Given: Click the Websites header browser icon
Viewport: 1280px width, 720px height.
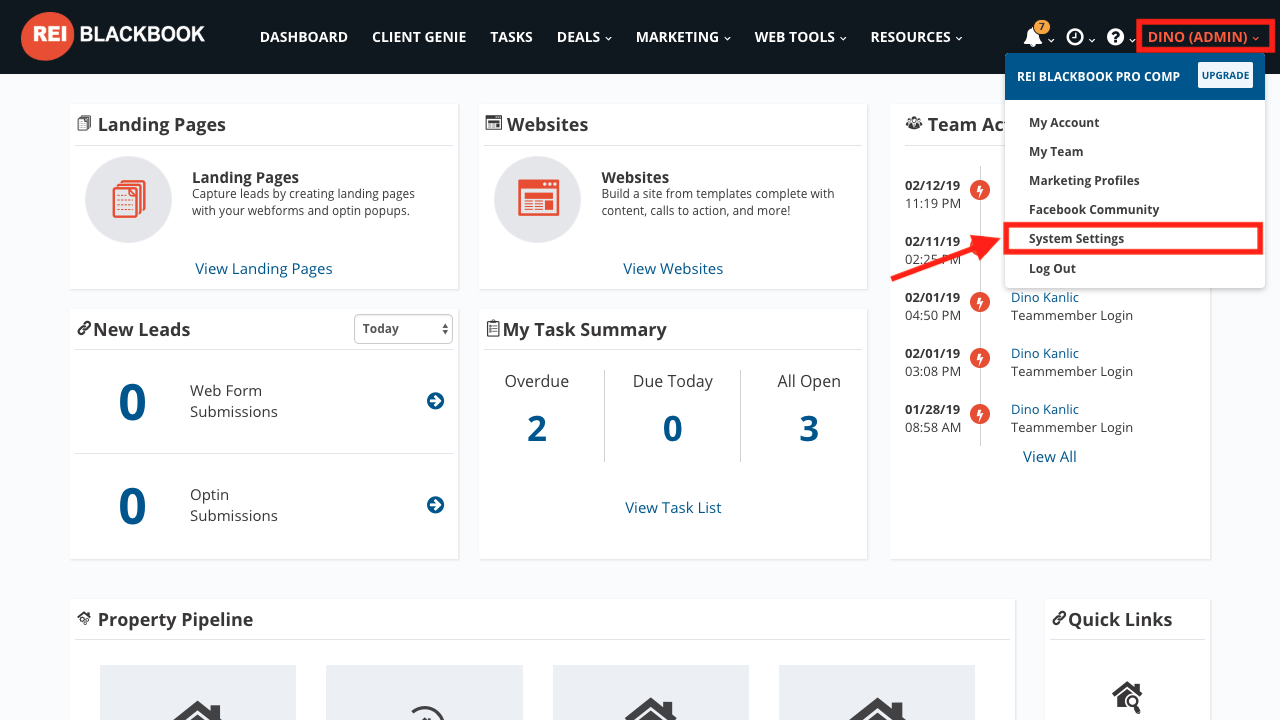Looking at the screenshot, I should point(493,123).
